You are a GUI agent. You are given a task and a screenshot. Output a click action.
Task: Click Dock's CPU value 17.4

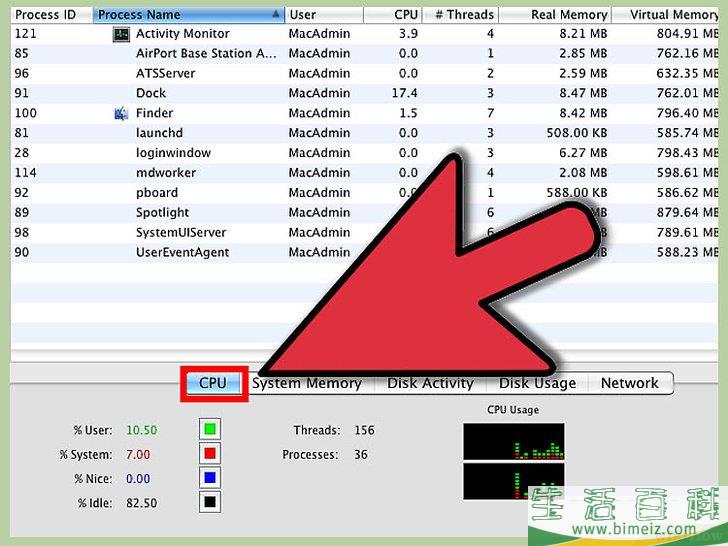tap(404, 93)
